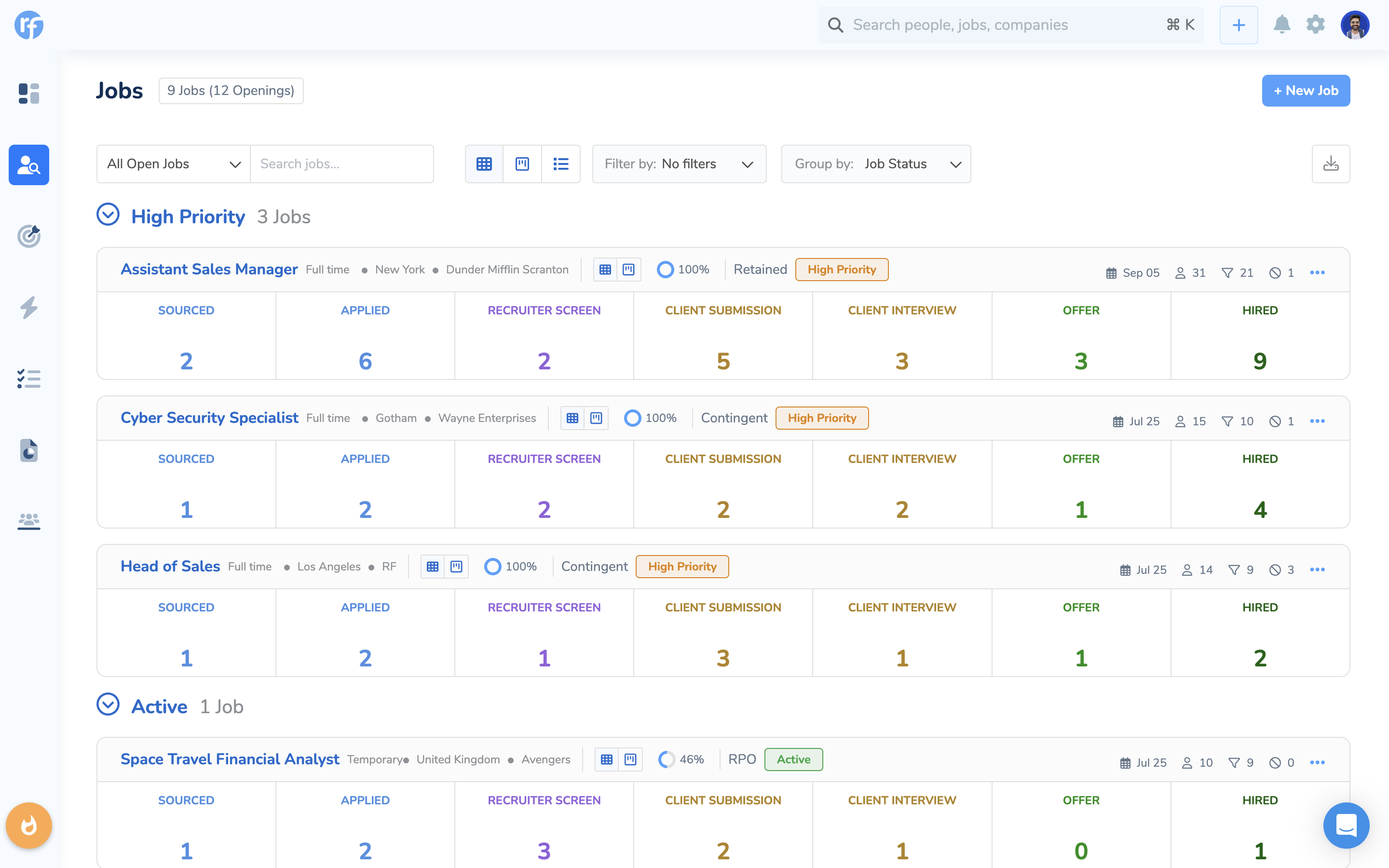Open kanban view for Assistant Sales Manager
Viewport: 1389px width, 868px height.
tap(628, 270)
